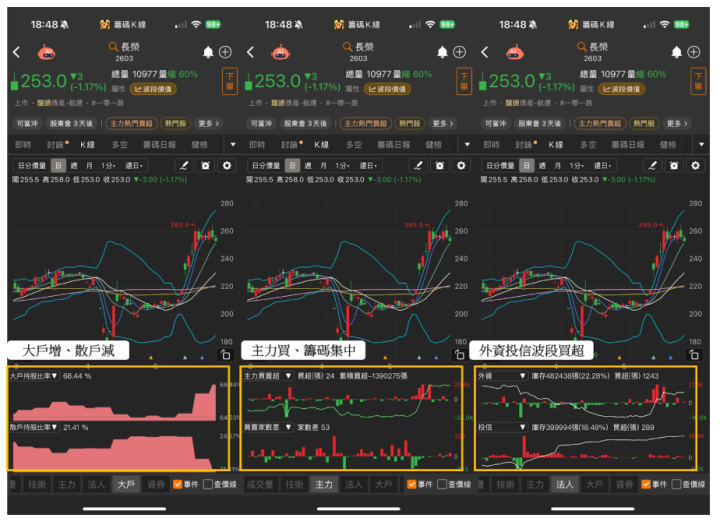Select the drawing pen tool on left screen
The width and height of the screenshot is (720, 525).
[184, 165]
